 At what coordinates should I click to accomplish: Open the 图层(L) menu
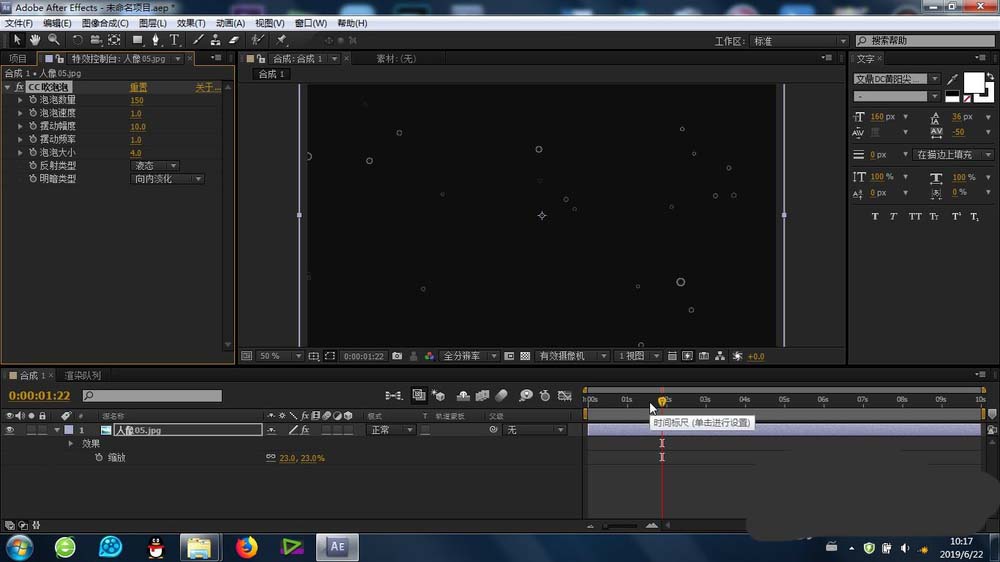(x=153, y=23)
